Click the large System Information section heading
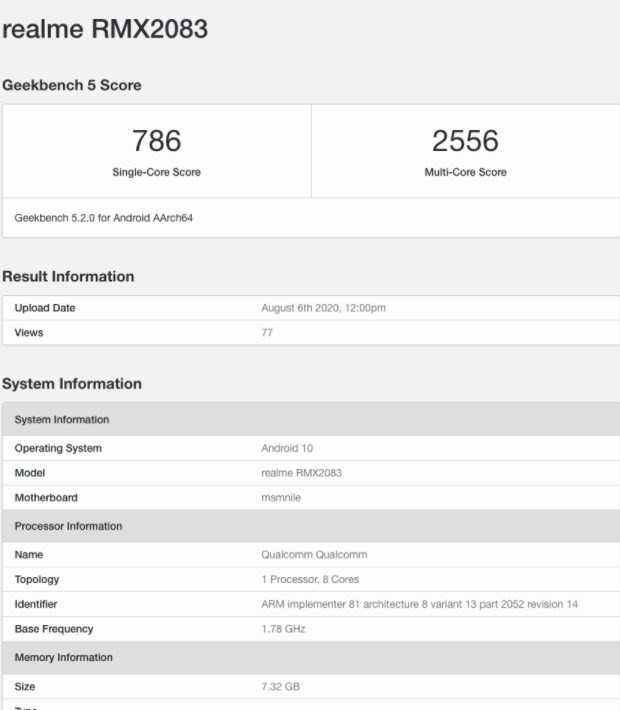620x710 pixels. [x=72, y=384]
